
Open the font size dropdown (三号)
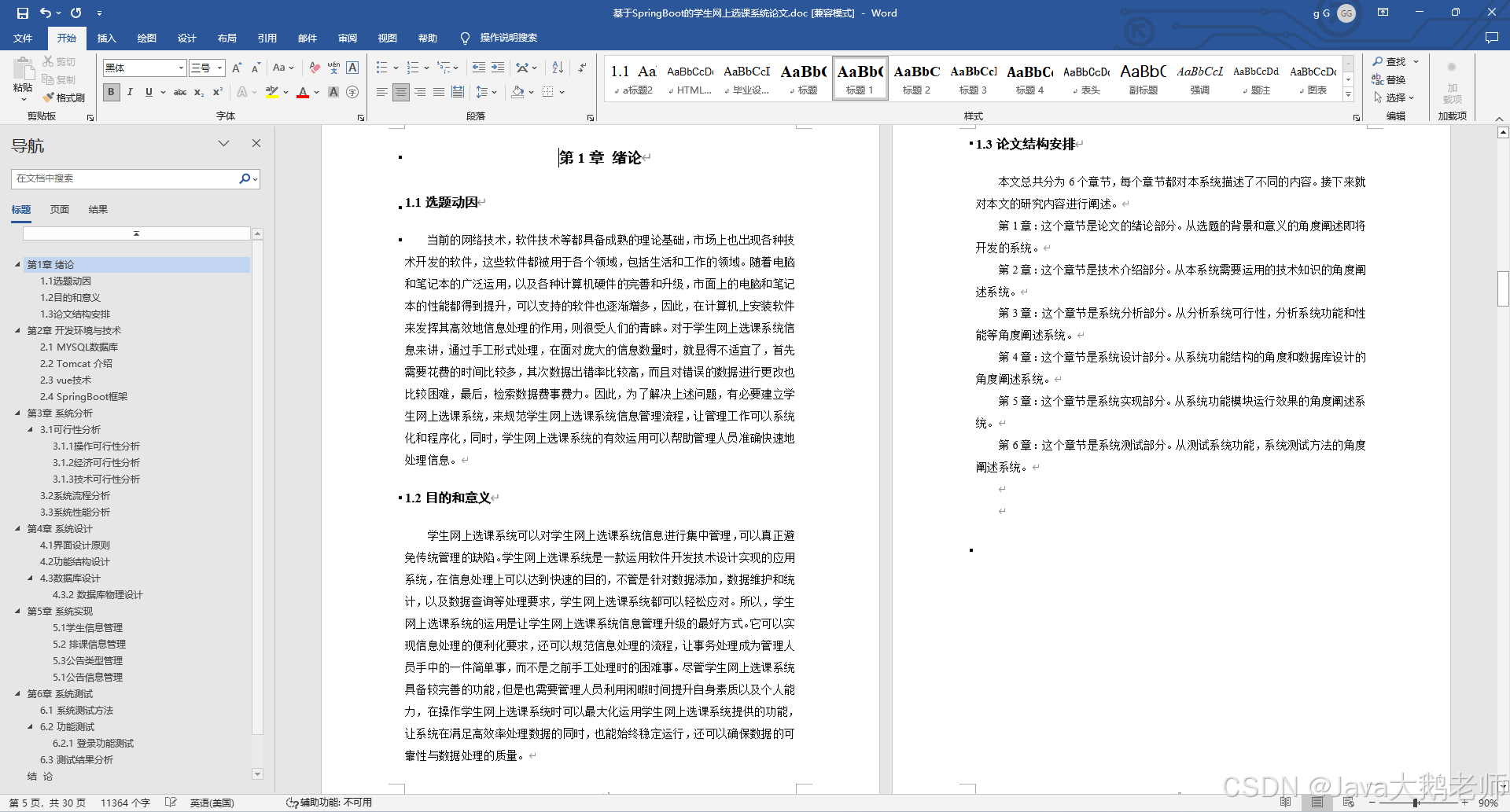[220, 68]
